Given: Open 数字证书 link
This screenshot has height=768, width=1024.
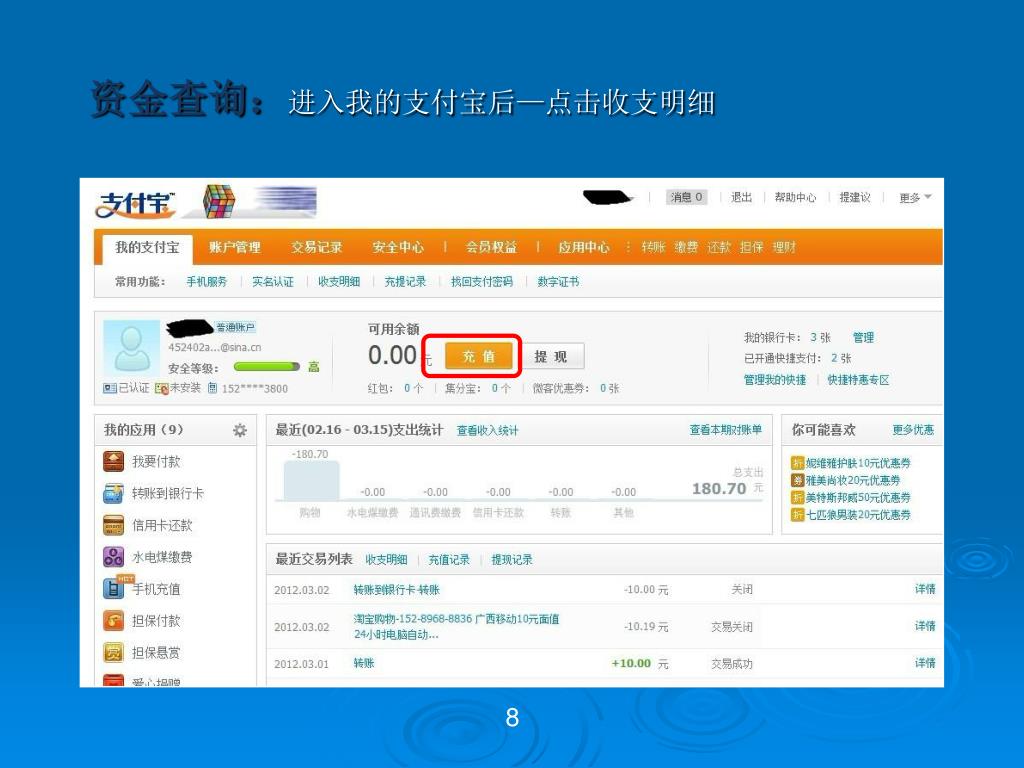Looking at the screenshot, I should [558, 281].
